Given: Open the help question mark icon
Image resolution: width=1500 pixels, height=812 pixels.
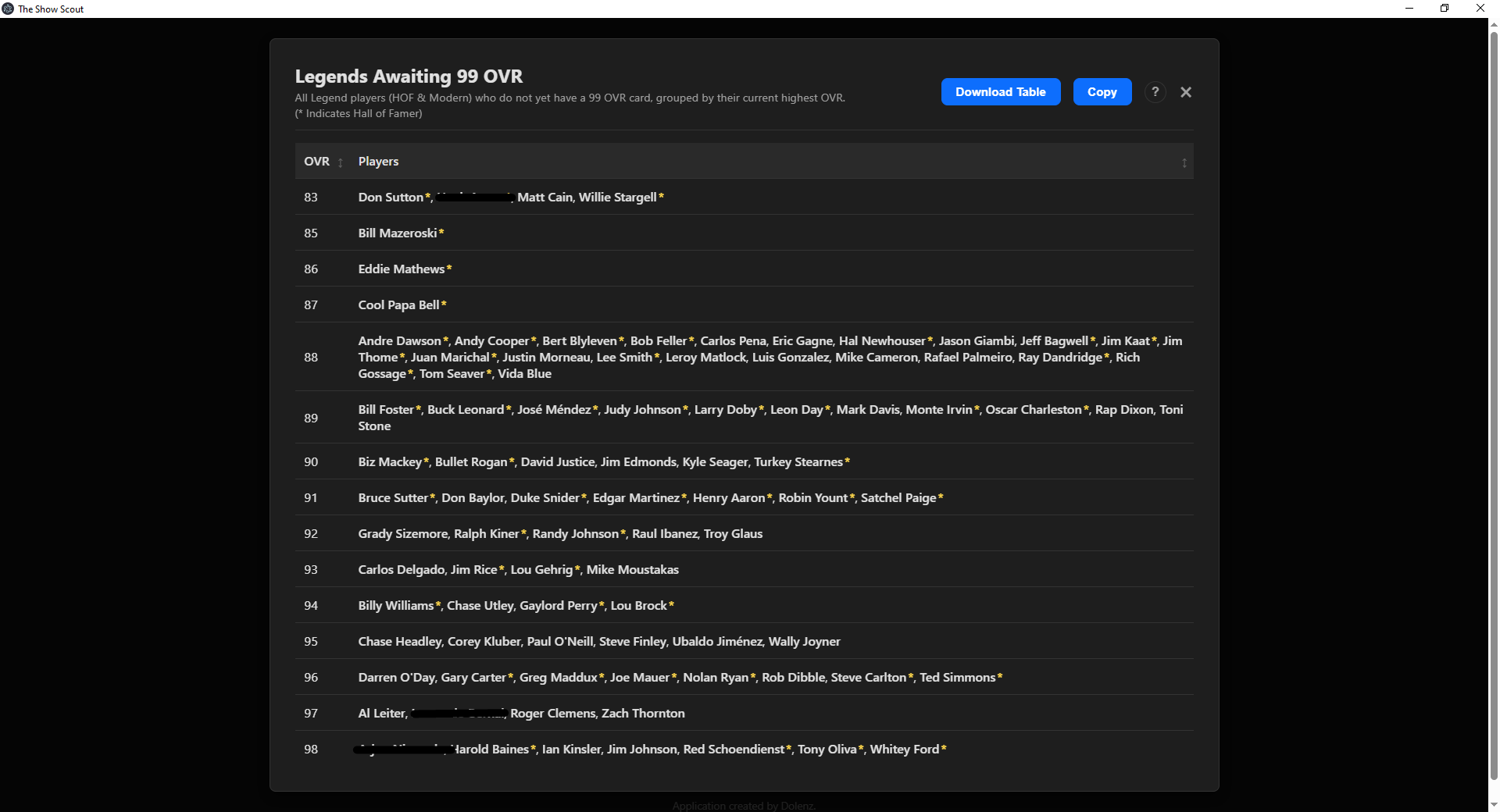Looking at the screenshot, I should (x=1155, y=92).
